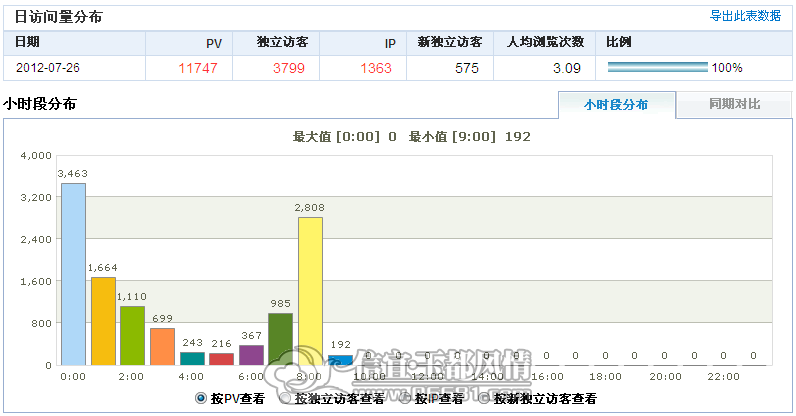The height and width of the screenshot is (416, 796).
Task: Click the unique visitor value 3799
Action: (288, 68)
